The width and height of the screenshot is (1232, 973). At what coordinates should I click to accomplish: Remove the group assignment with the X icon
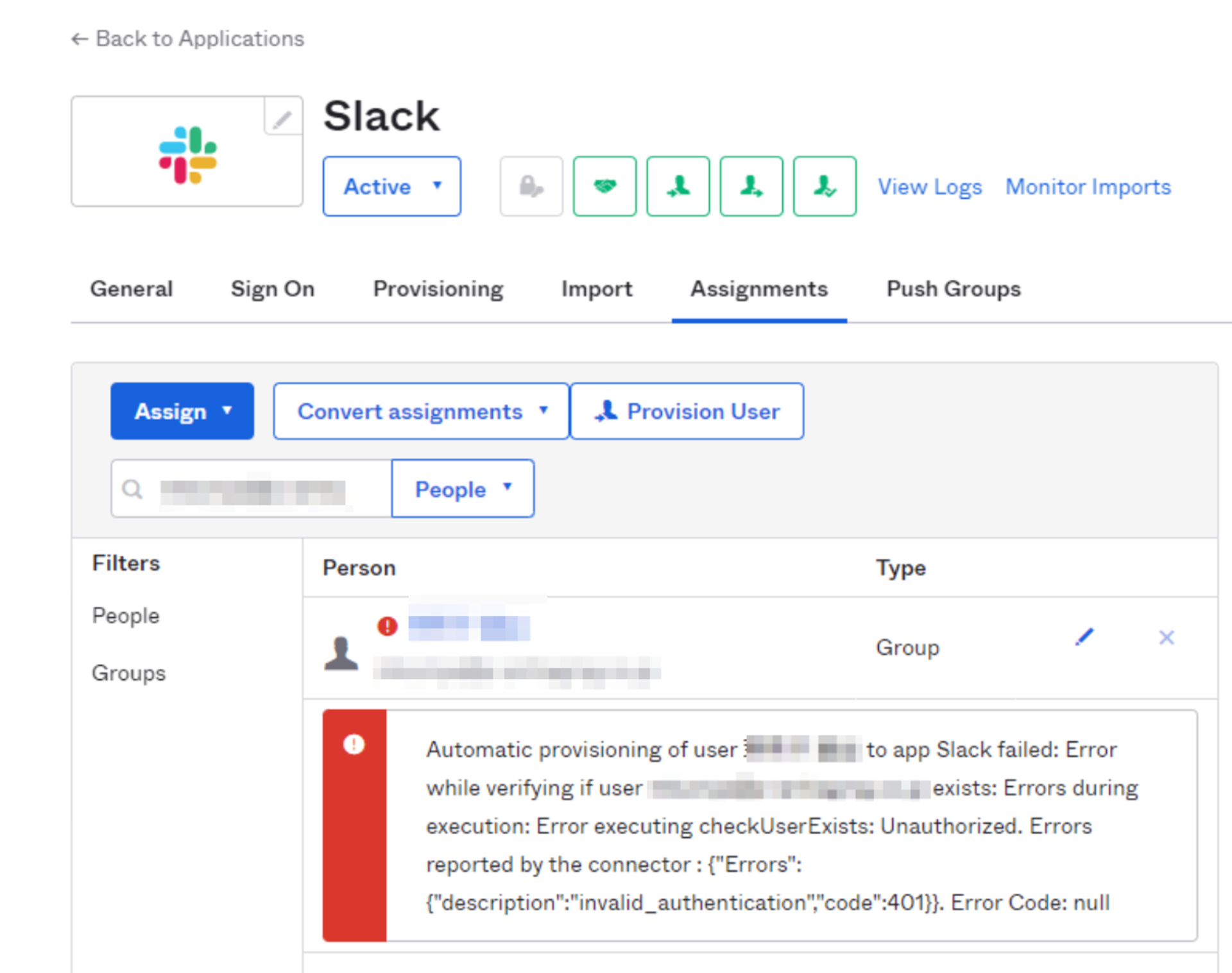1166,638
